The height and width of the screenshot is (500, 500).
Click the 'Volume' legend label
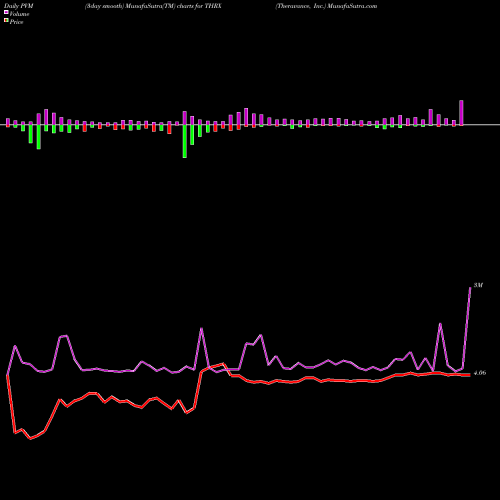[x=19, y=14]
